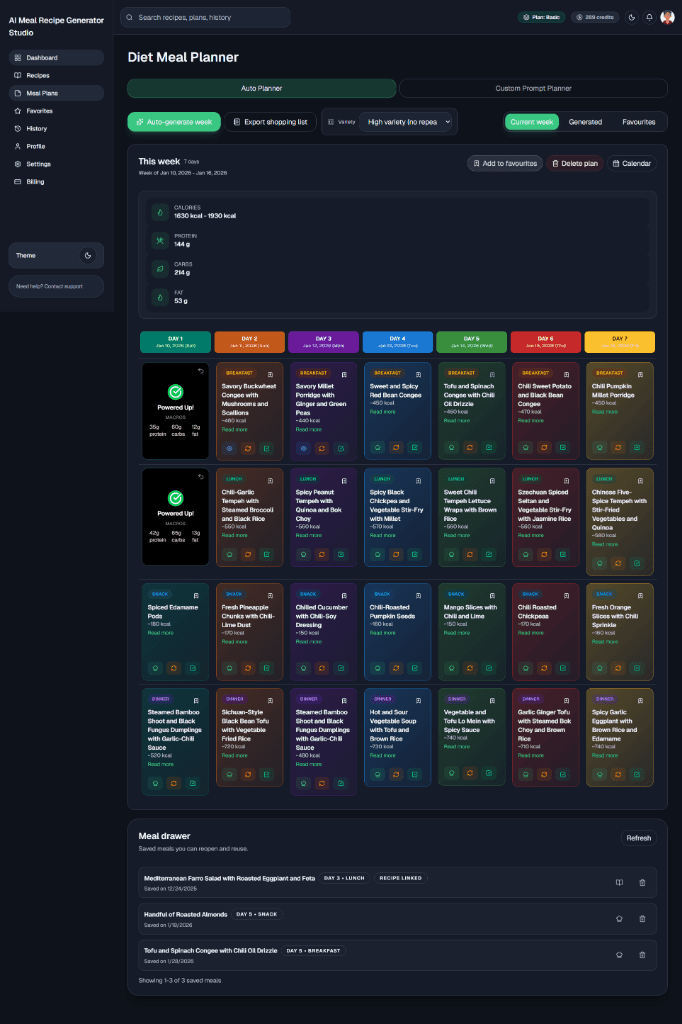This screenshot has height=1024, width=682.
Task: Bookmark the Sweet Chili Tempeh Lettuce Wraps card
Action: pos(493,481)
